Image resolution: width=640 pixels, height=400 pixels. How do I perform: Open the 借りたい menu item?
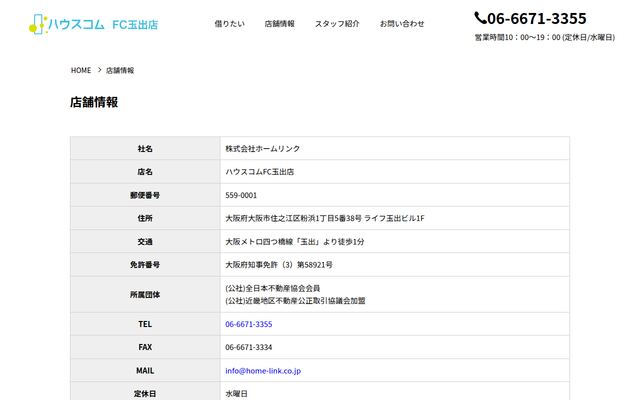(x=229, y=24)
